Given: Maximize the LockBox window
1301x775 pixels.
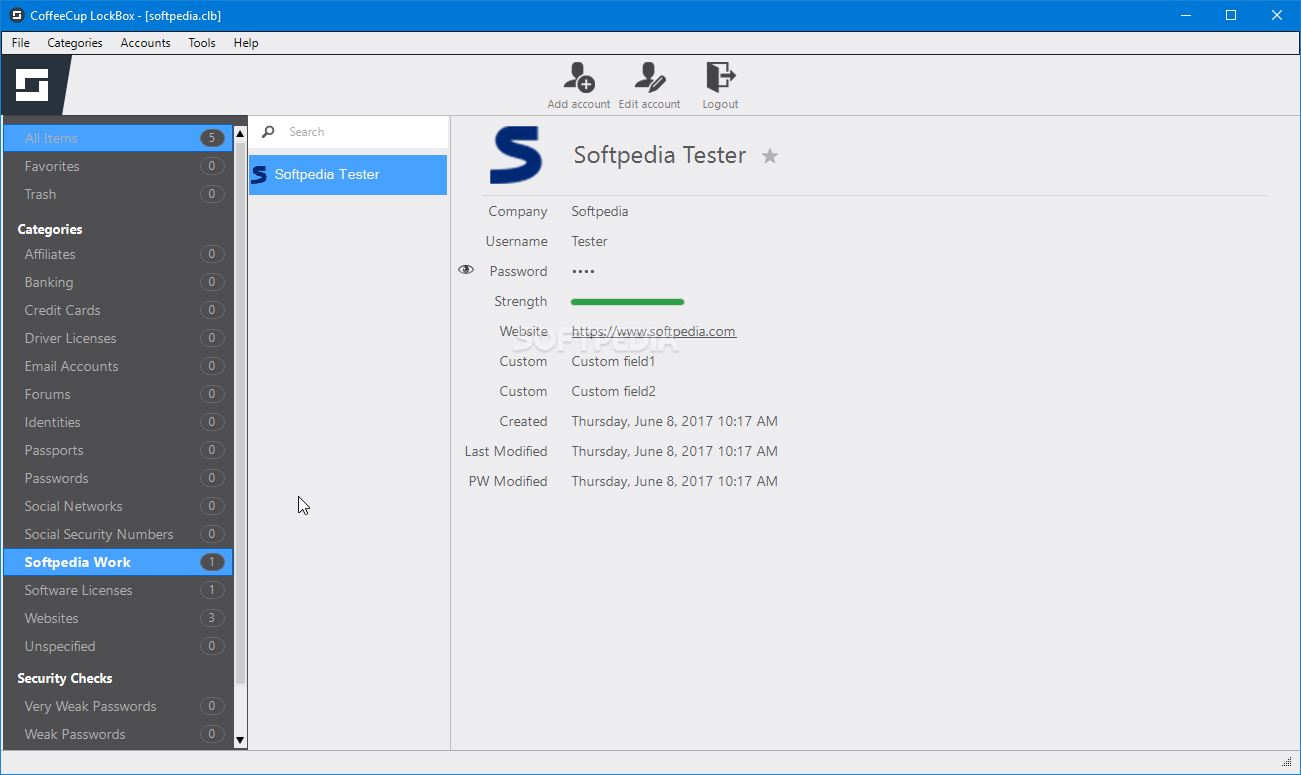Looking at the screenshot, I should point(1231,15).
